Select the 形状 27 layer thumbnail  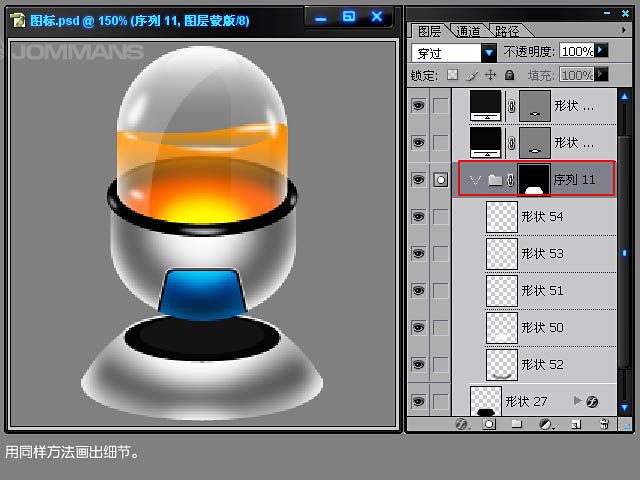[486, 401]
